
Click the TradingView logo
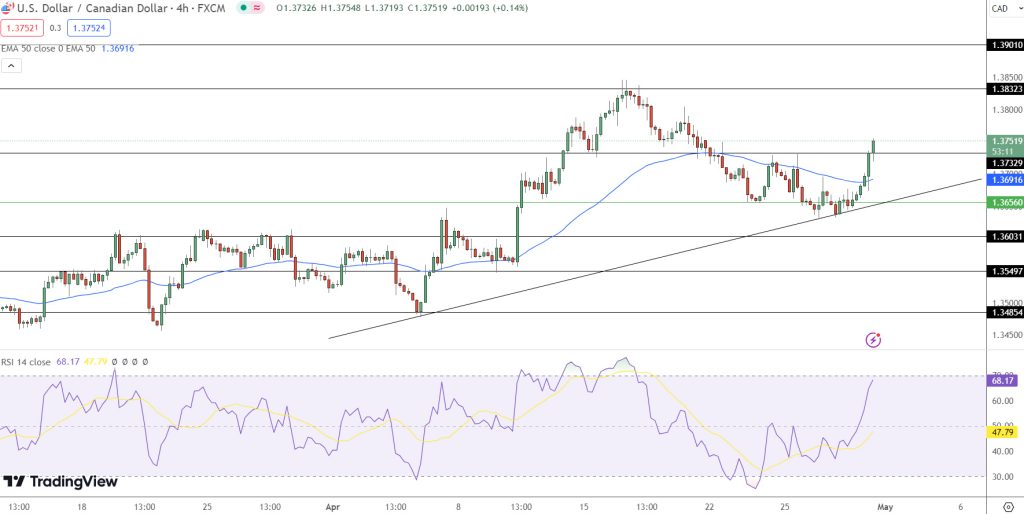(x=61, y=482)
